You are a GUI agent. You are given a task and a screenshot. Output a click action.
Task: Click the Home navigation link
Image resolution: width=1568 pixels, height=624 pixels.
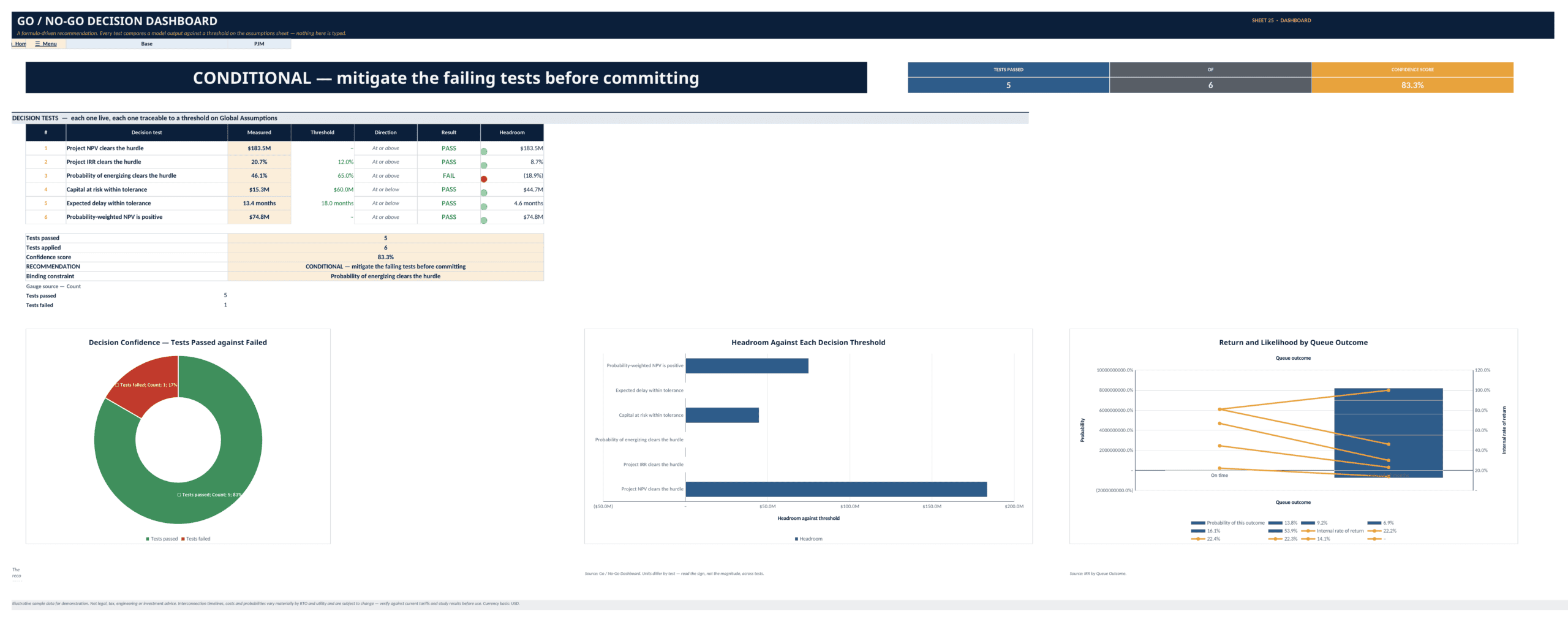click(x=20, y=44)
